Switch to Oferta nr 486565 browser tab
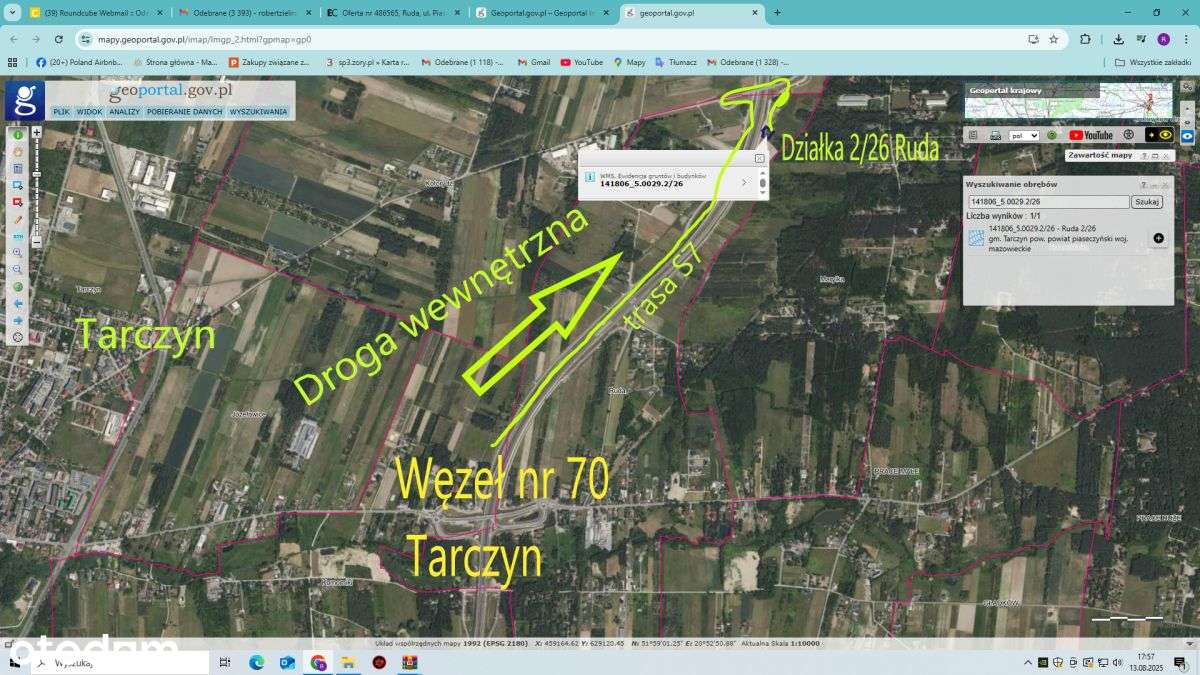The height and width of the screenshot is (675, 1200). click(394, 12)
